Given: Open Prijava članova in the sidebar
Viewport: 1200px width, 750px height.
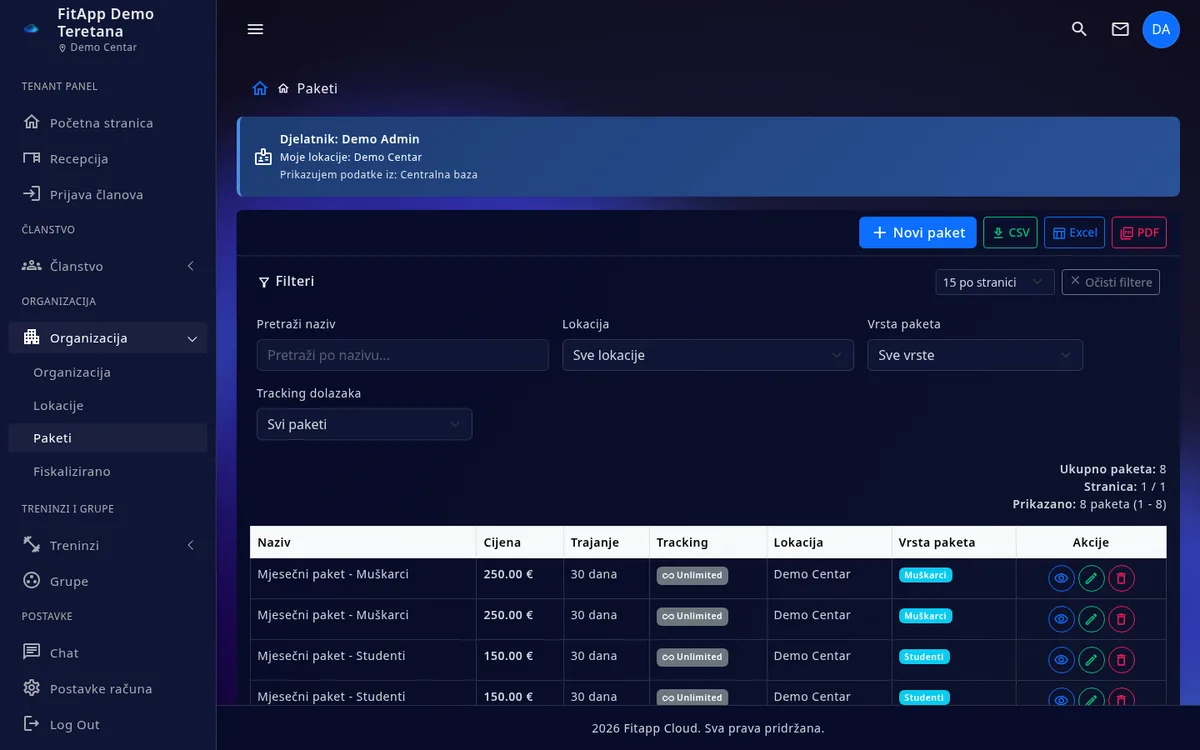Looking at the screenshot, I should [x=108, y=195].
